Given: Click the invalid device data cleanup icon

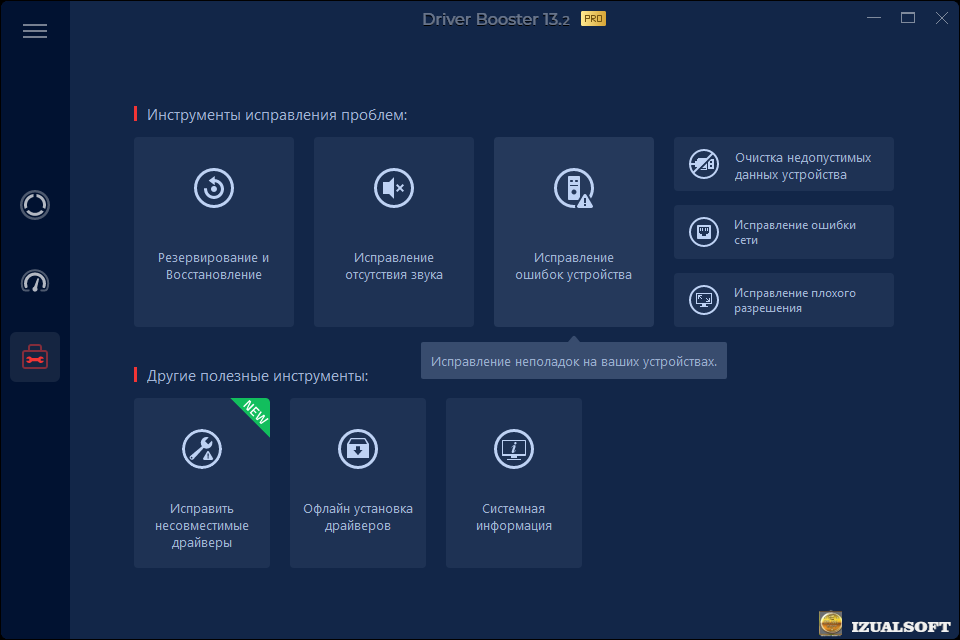Looking at the screenshot, I should (x=704, y=164).
